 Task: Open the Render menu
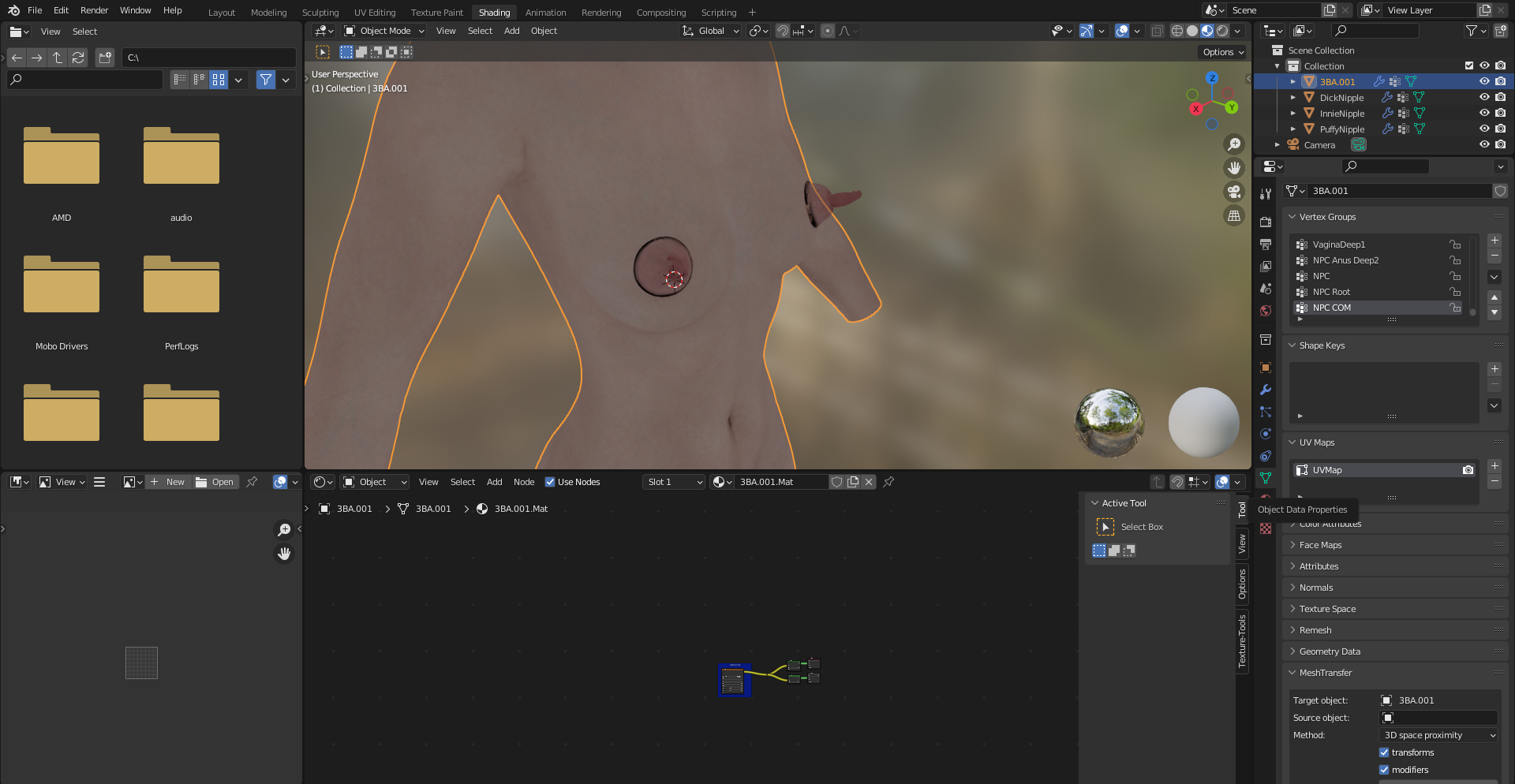tap(94, 10)
